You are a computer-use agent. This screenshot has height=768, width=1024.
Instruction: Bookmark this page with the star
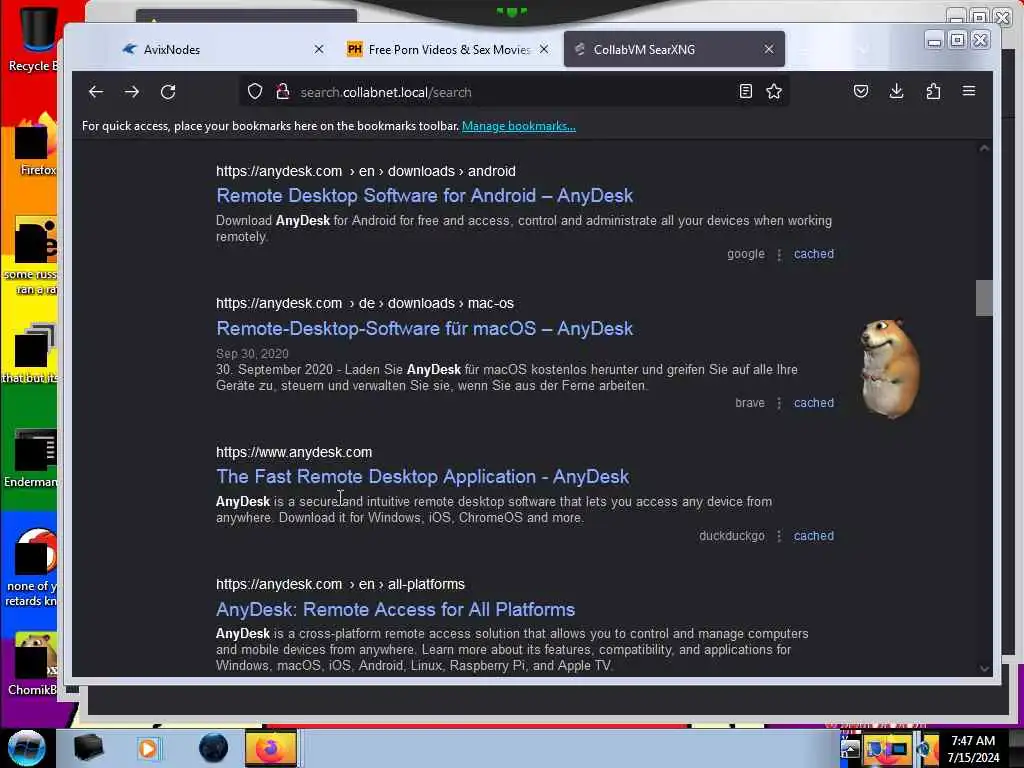774,91
